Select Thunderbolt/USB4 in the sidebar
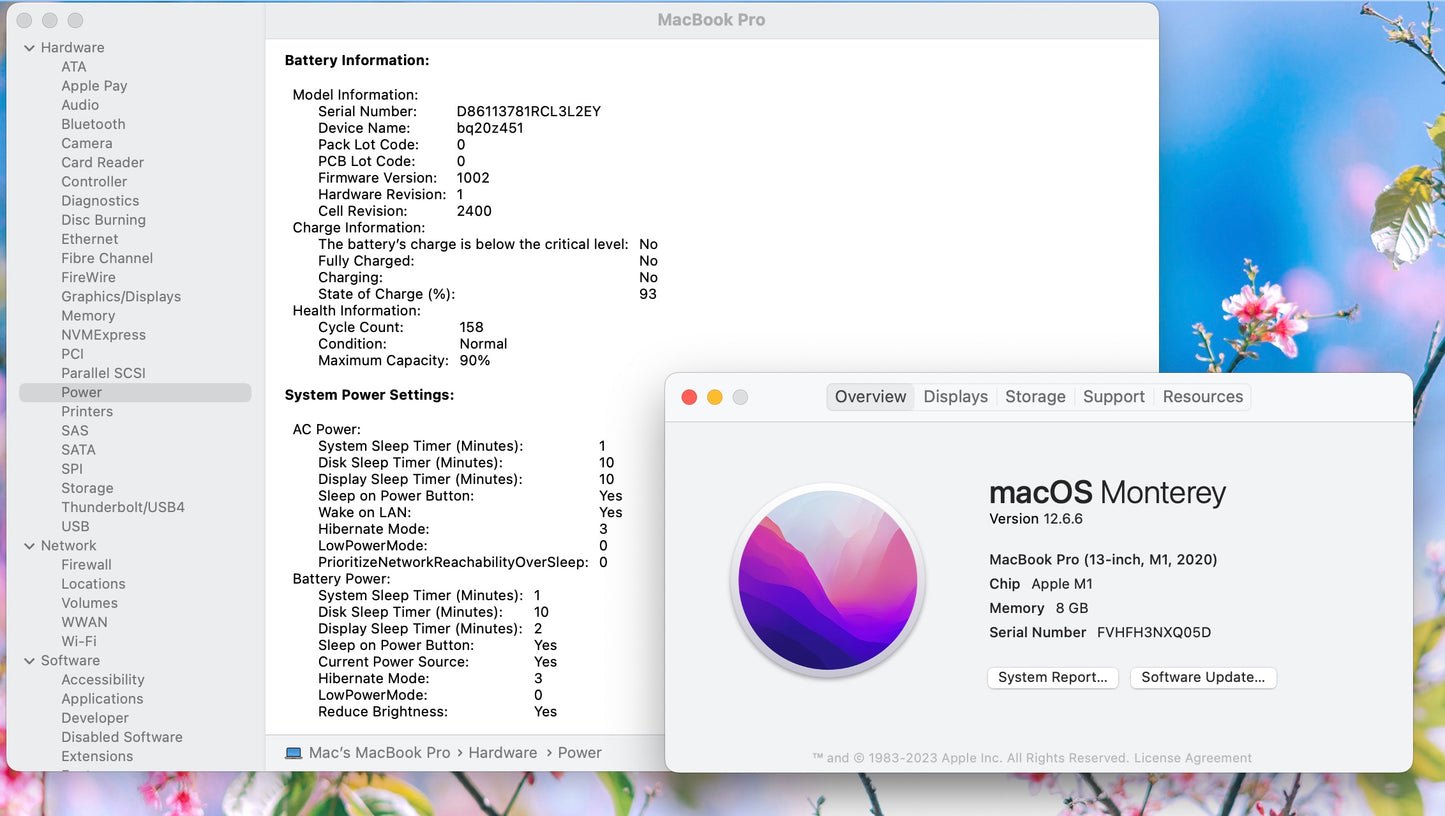1445x816 pixels. coord(122,507)
